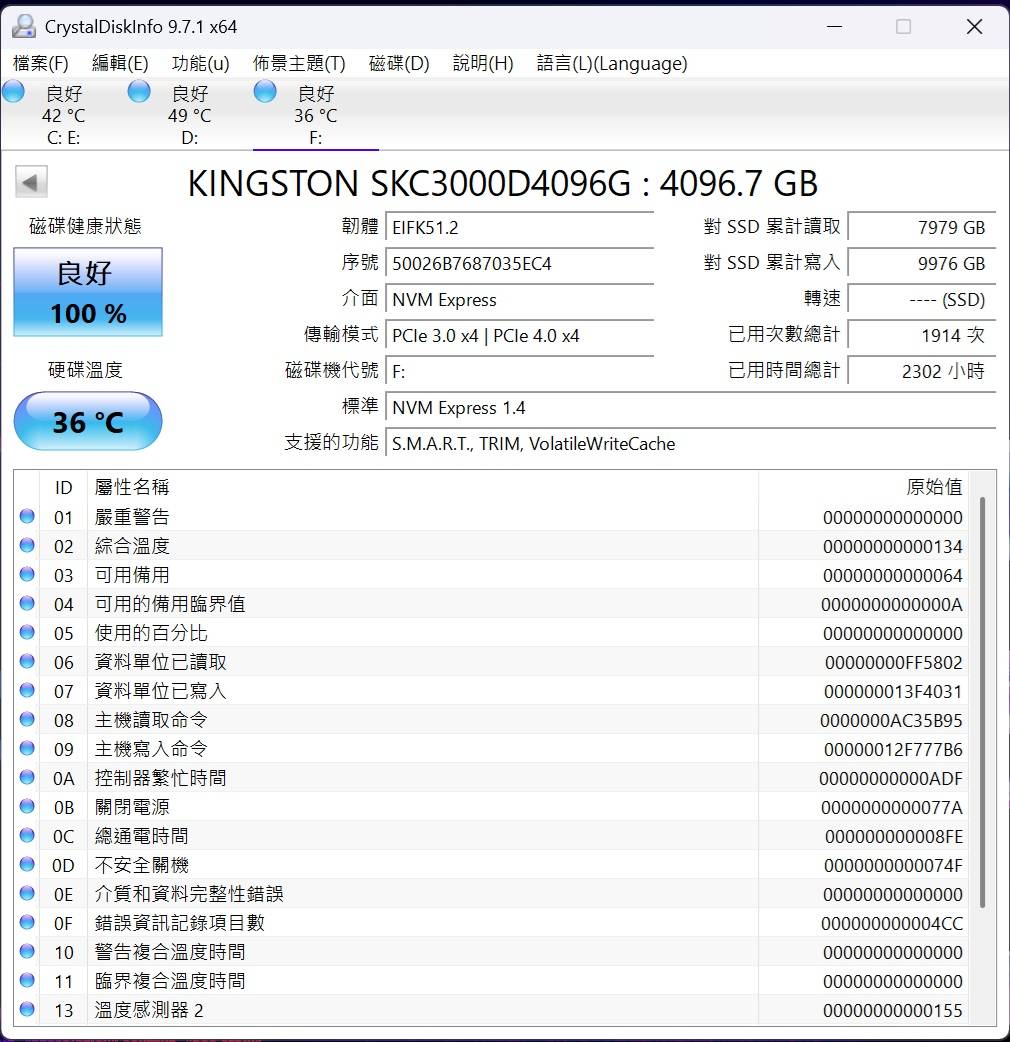Select the D: drive status orb
1010x1042 pixels.
140,92
